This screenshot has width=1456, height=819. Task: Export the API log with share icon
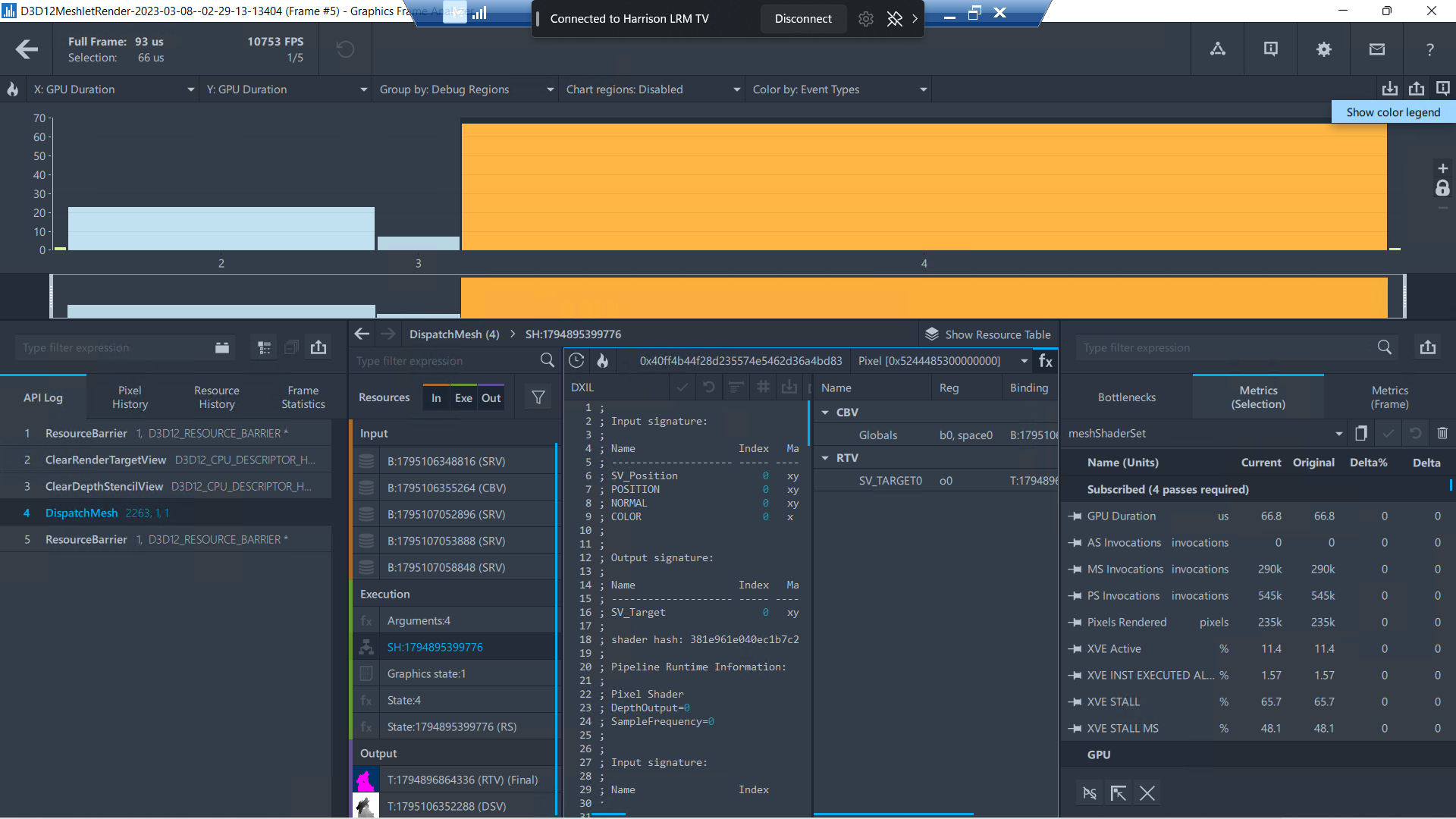click(x=318, y=347)
